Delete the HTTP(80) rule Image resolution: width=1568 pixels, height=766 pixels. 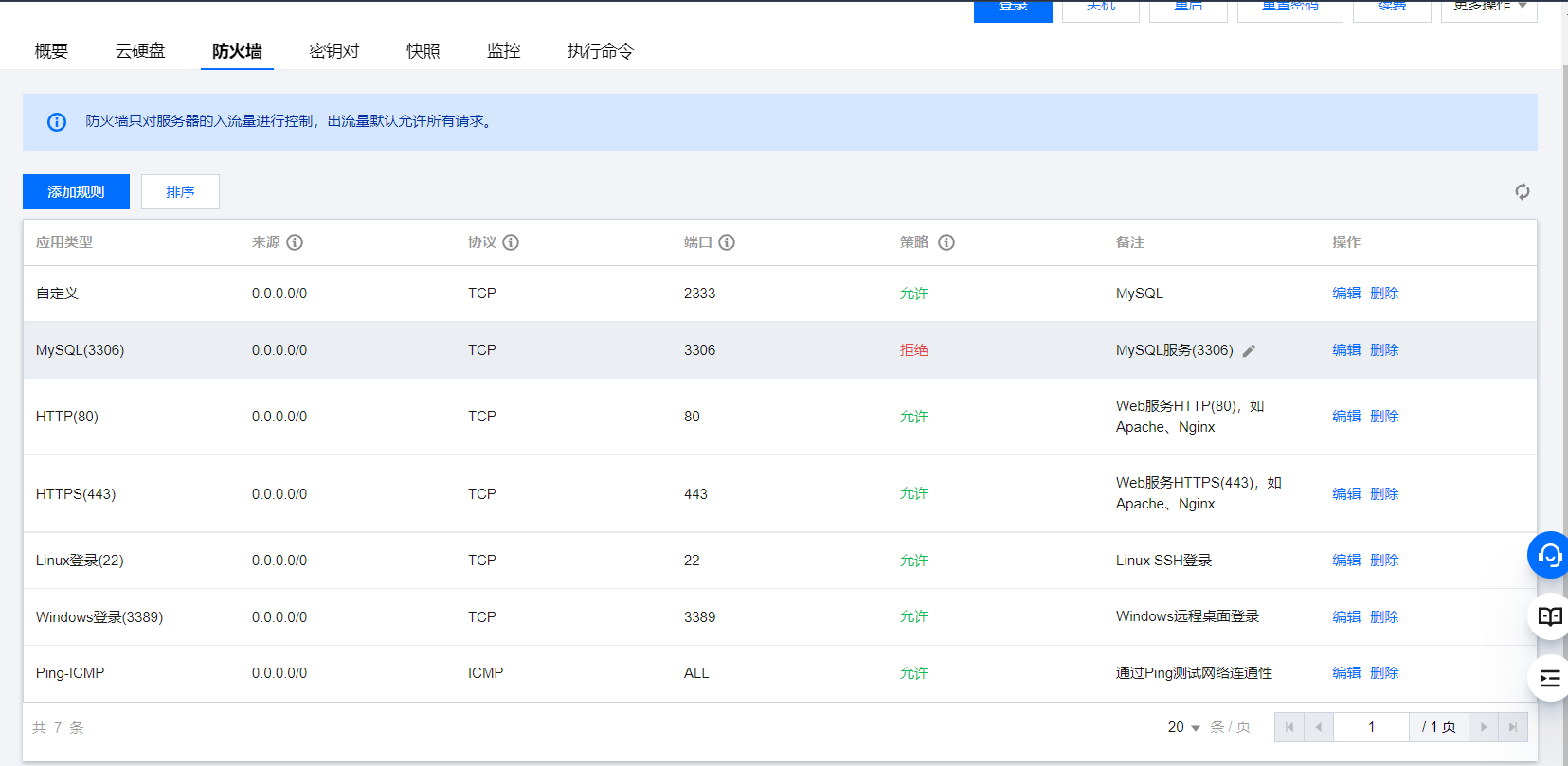tap(1384, 417)
